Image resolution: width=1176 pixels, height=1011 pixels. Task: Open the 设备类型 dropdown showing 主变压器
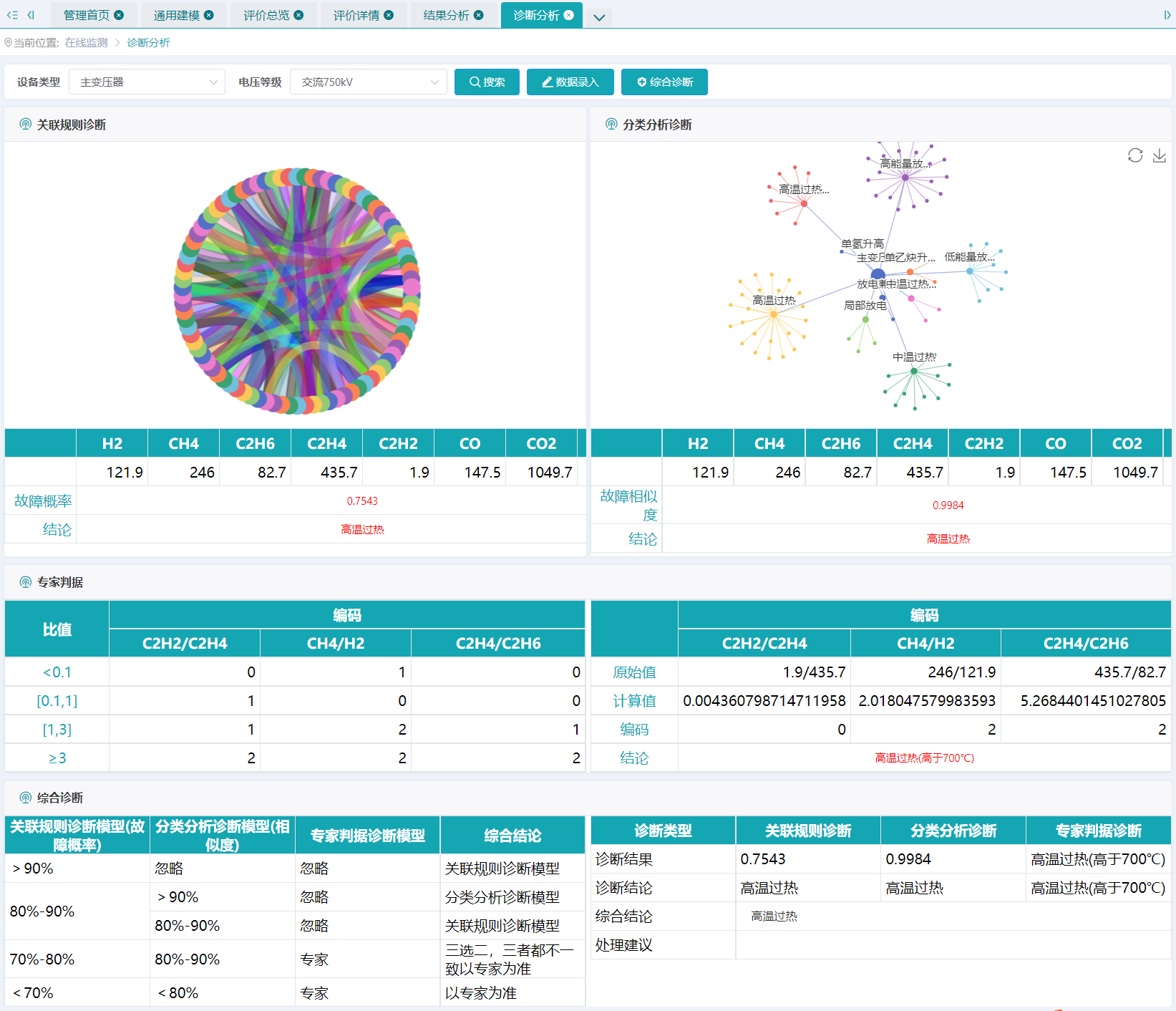(147, 82)
